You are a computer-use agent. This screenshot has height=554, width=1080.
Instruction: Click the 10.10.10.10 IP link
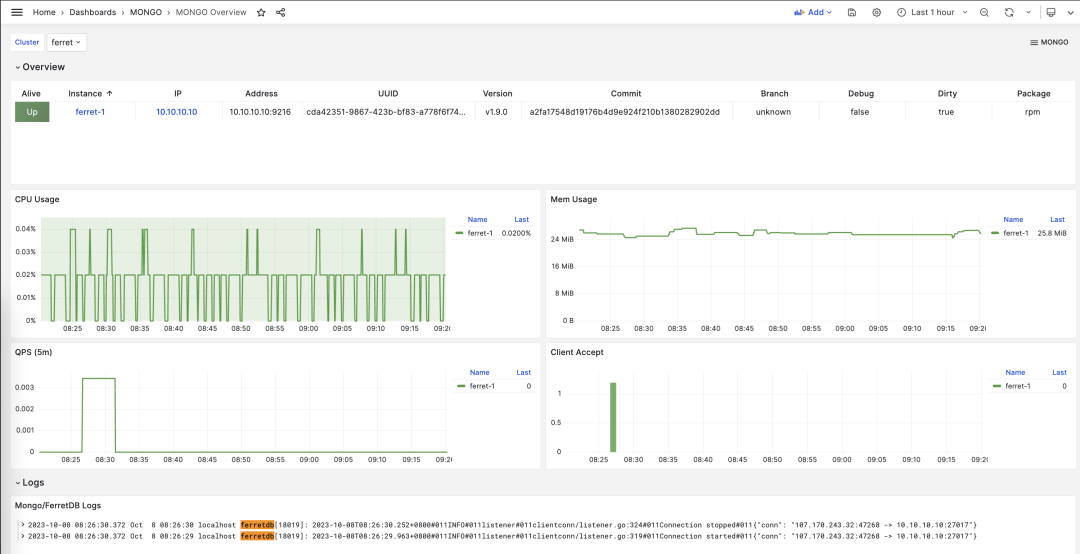(x=176, y=112)
